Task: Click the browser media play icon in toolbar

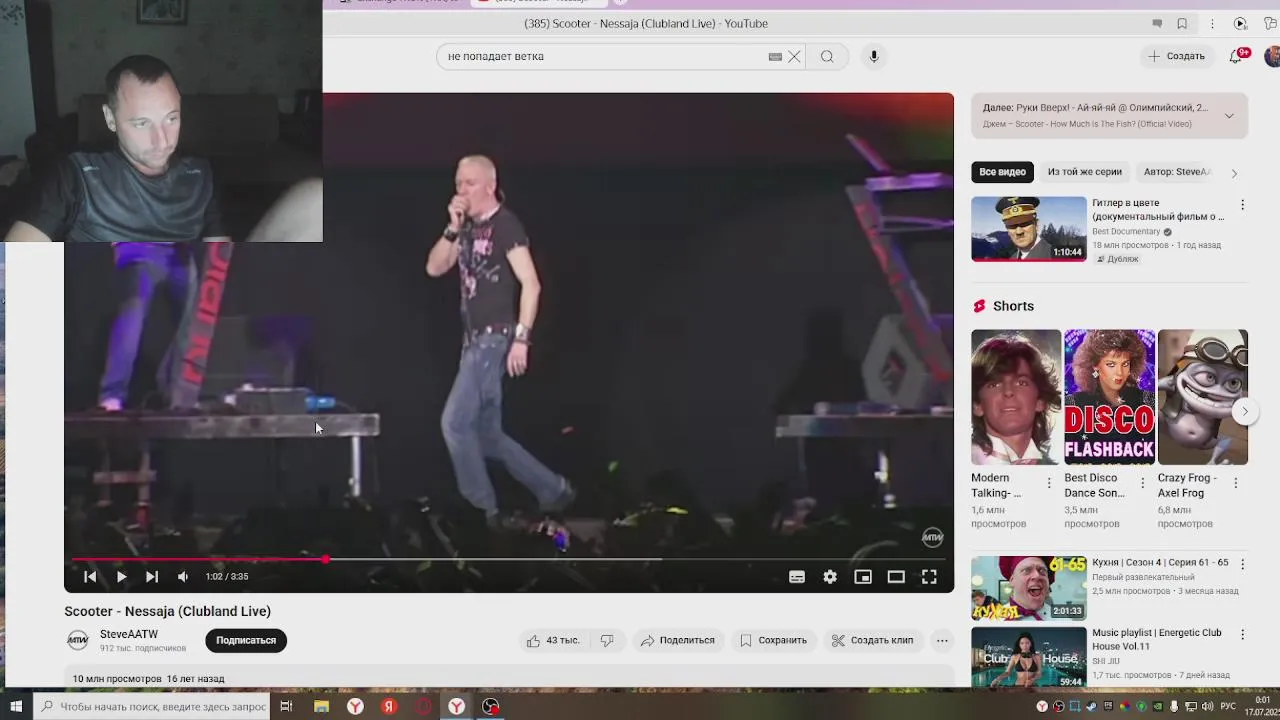Action: point(1240,24)
